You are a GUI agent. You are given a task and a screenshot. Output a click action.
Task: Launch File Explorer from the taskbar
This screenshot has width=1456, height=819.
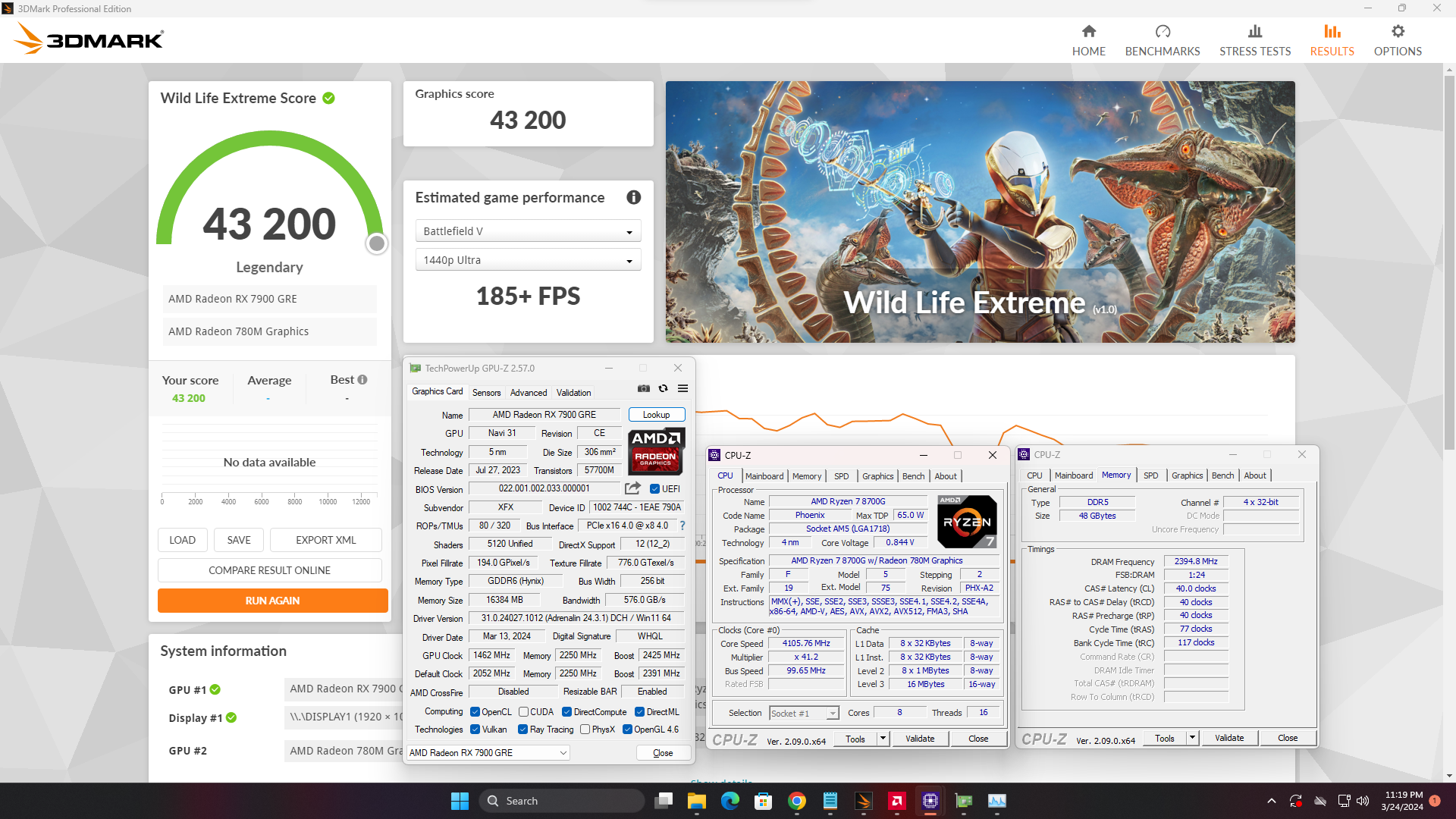pos(696,801)
